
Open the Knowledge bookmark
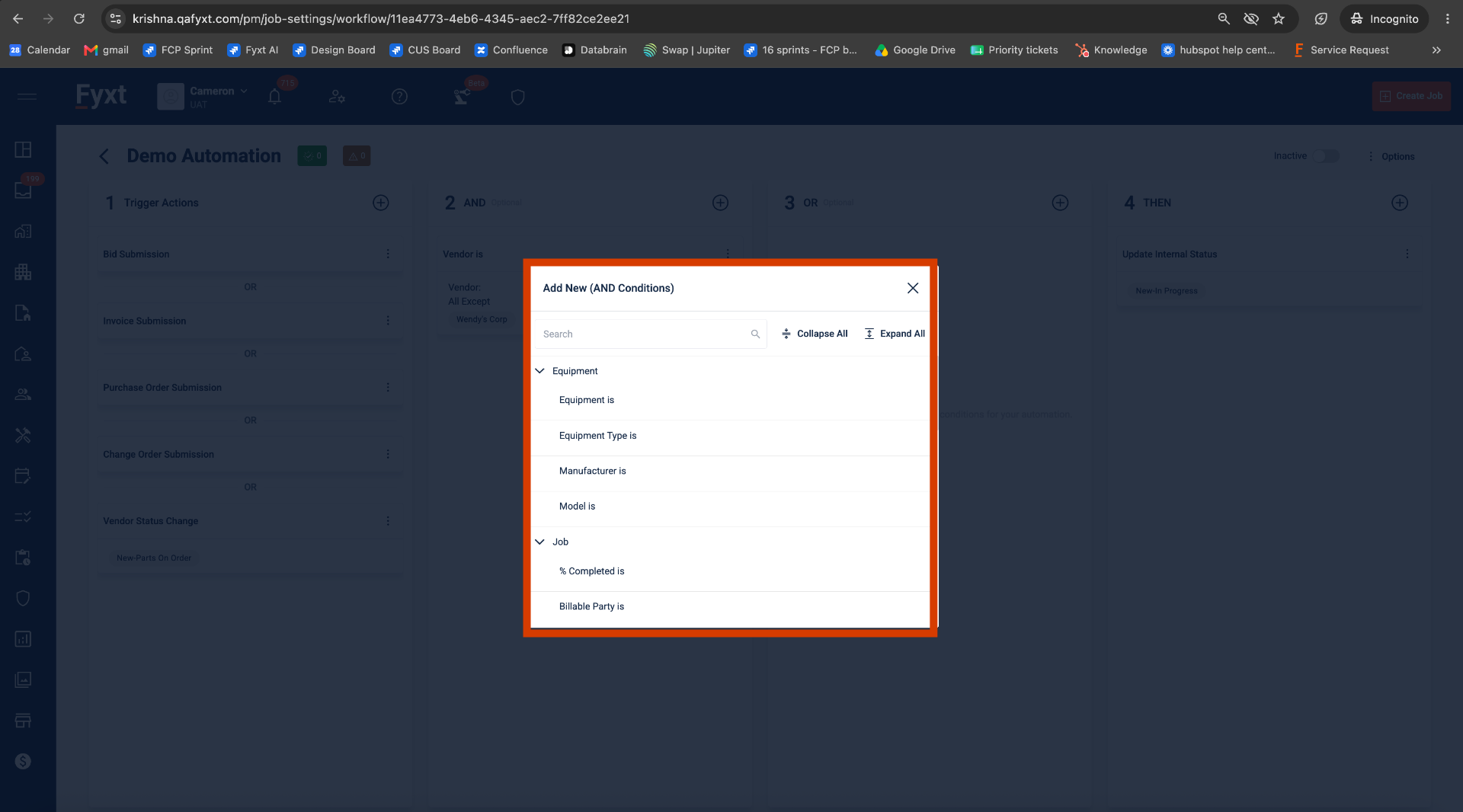1111,50
